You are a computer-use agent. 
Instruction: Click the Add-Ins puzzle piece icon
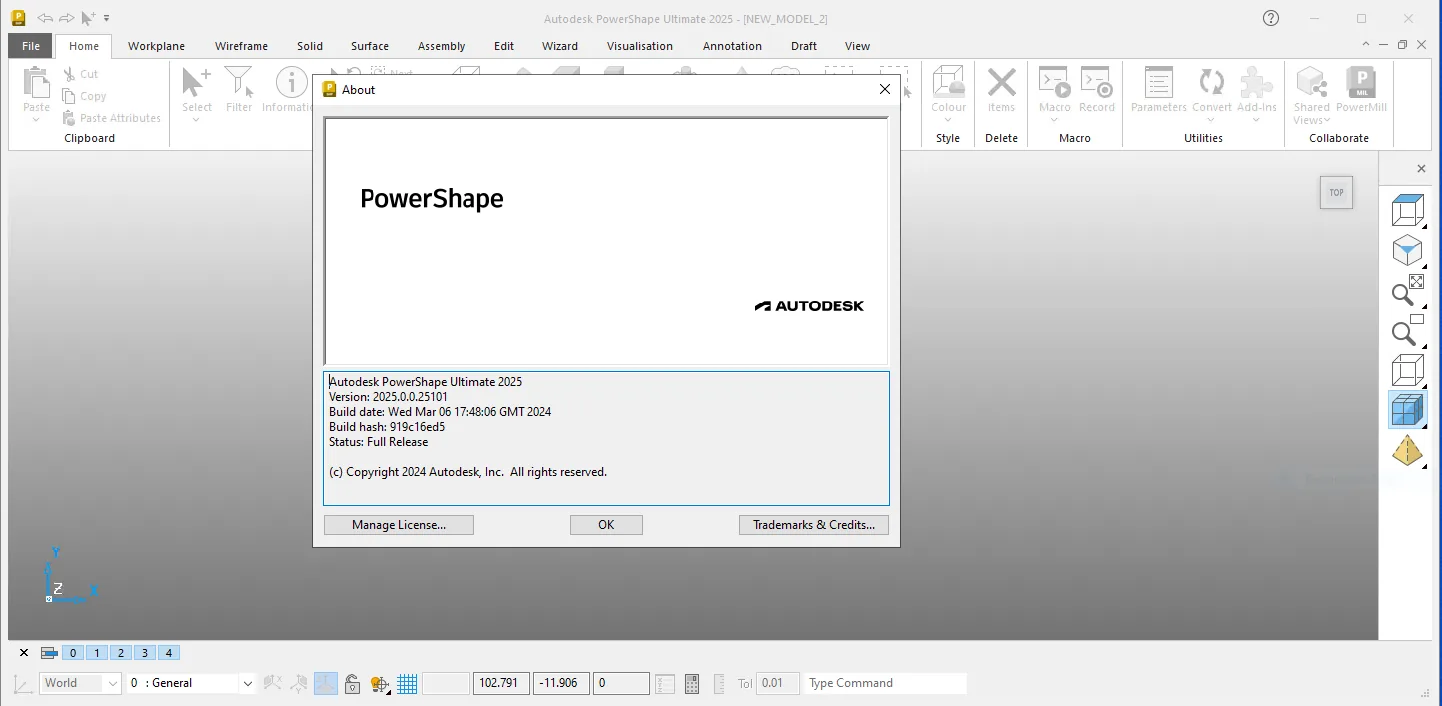(x=1256, y=82)
